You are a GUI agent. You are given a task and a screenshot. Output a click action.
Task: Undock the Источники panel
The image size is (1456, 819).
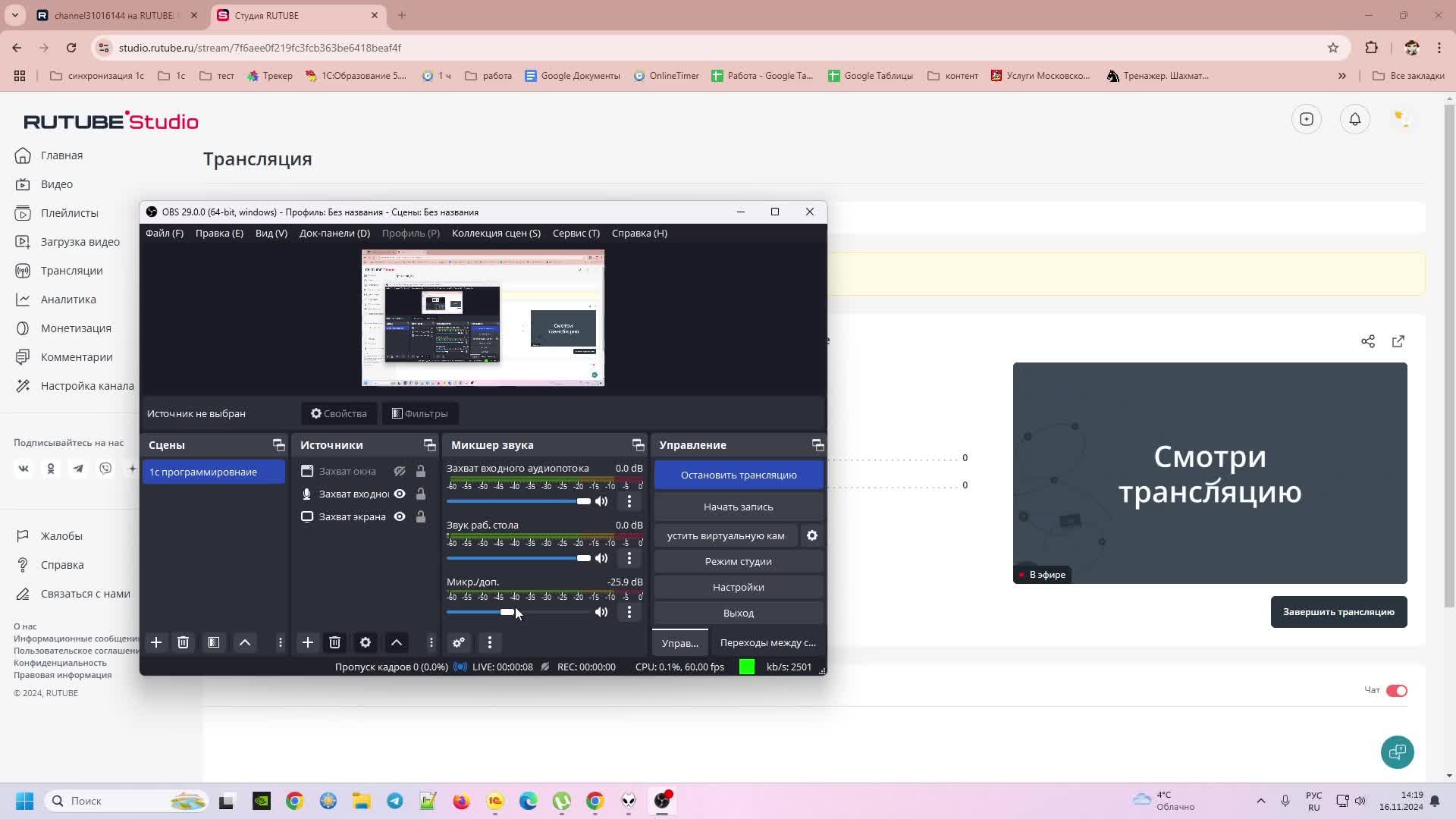(430, 445)
